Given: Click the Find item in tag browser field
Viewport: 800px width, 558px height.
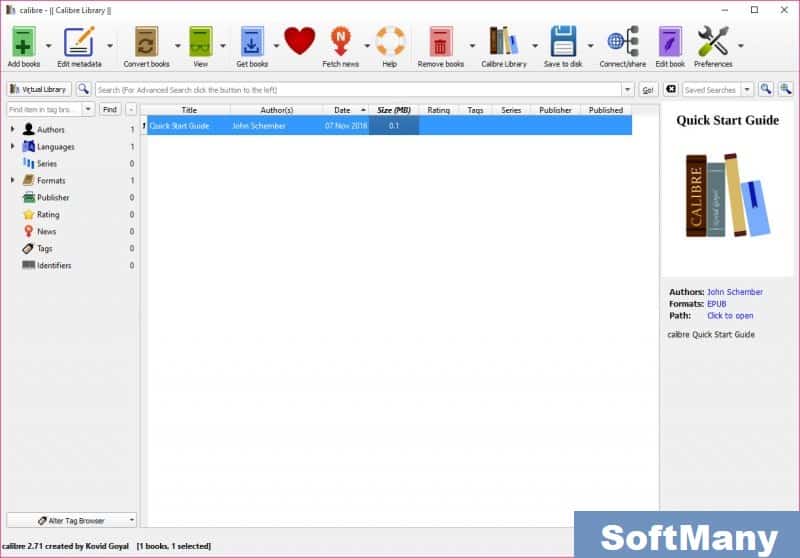Looking at the screenshot, I should [x=44, y=109].
